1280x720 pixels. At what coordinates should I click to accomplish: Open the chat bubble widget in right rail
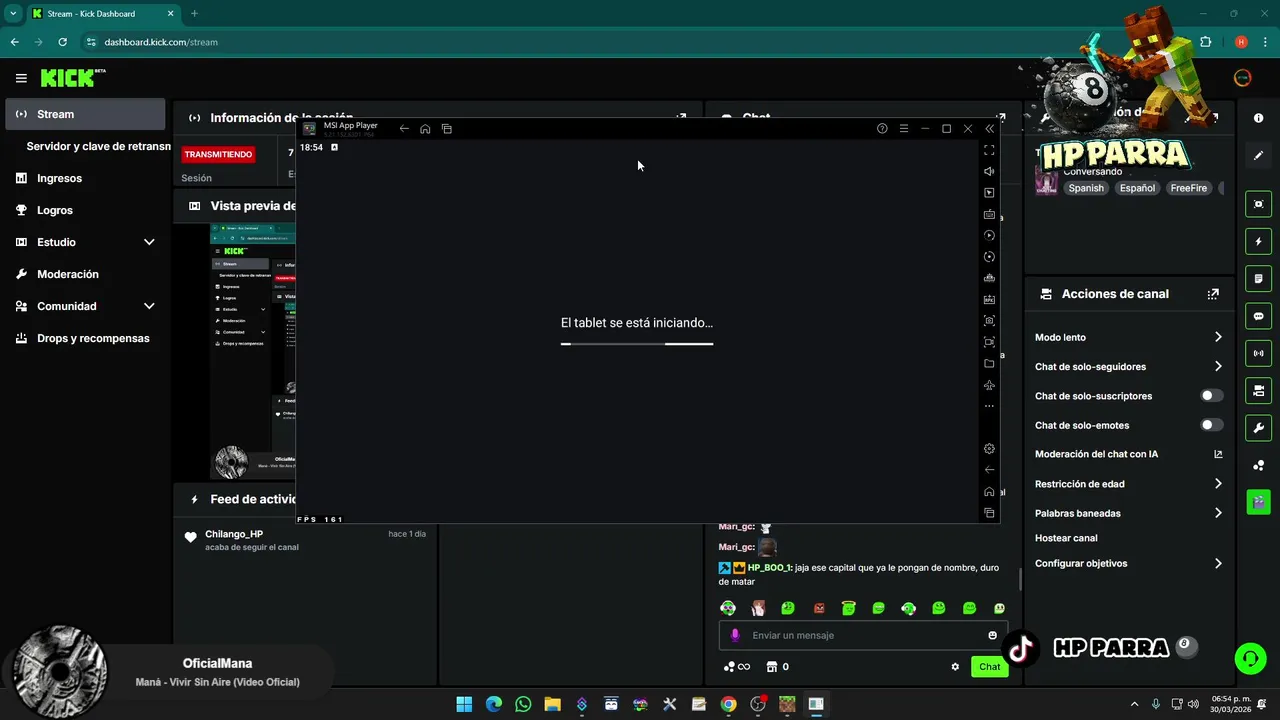[x=1258, y=316]
